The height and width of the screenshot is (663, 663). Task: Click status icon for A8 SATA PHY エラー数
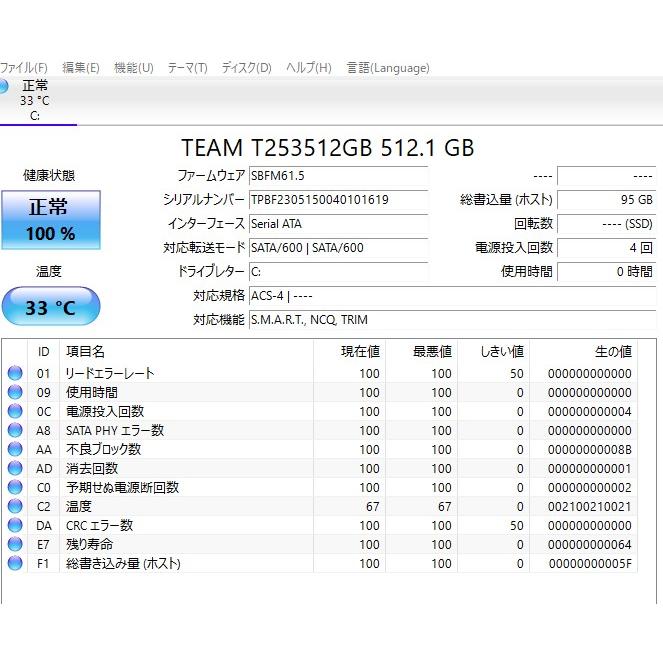pos(15,430)
